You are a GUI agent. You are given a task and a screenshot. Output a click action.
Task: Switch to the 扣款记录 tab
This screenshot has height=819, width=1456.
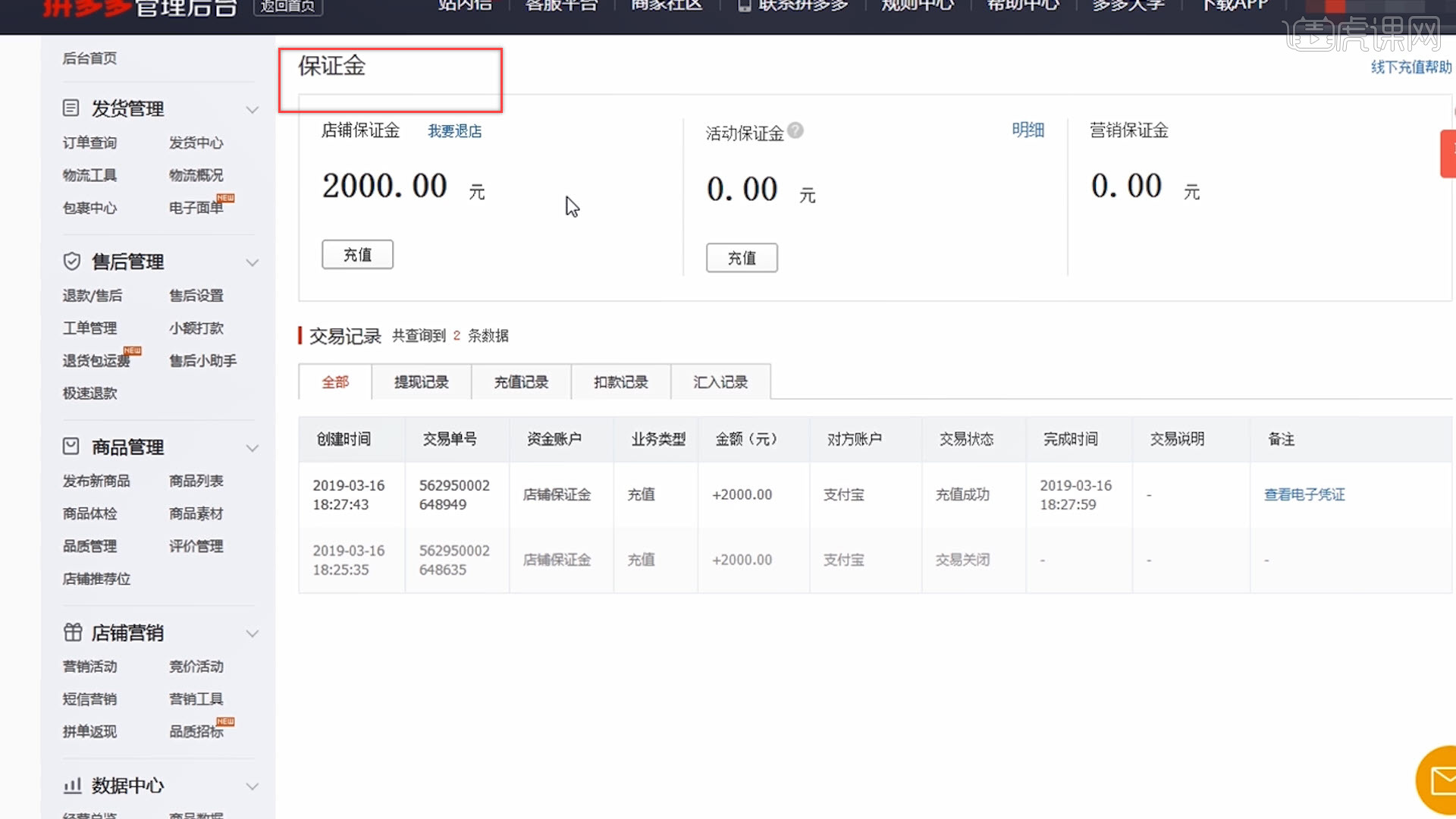pyautogui.click(x=621, y=382)
